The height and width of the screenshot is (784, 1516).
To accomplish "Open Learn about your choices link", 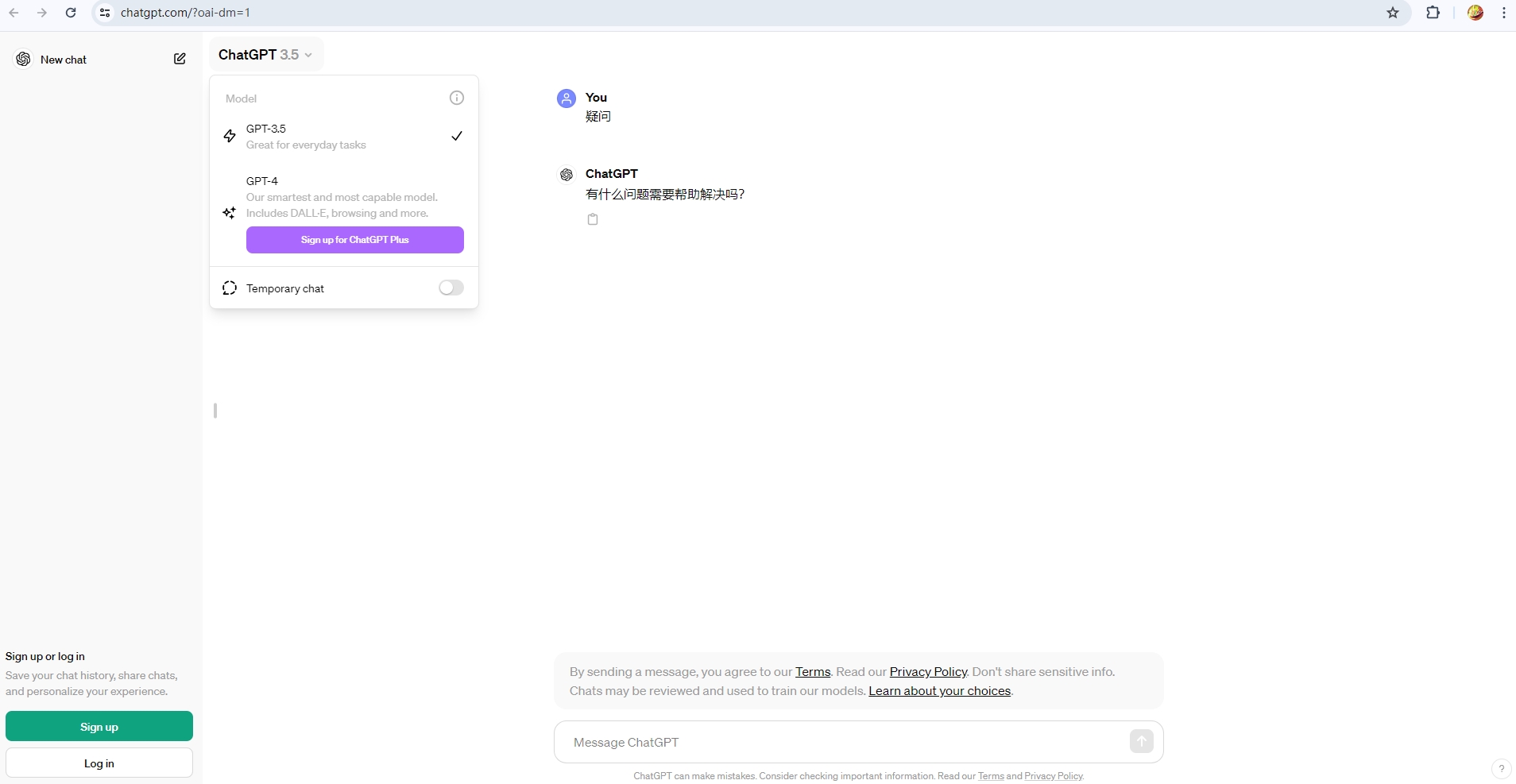I will pos(940,691).
